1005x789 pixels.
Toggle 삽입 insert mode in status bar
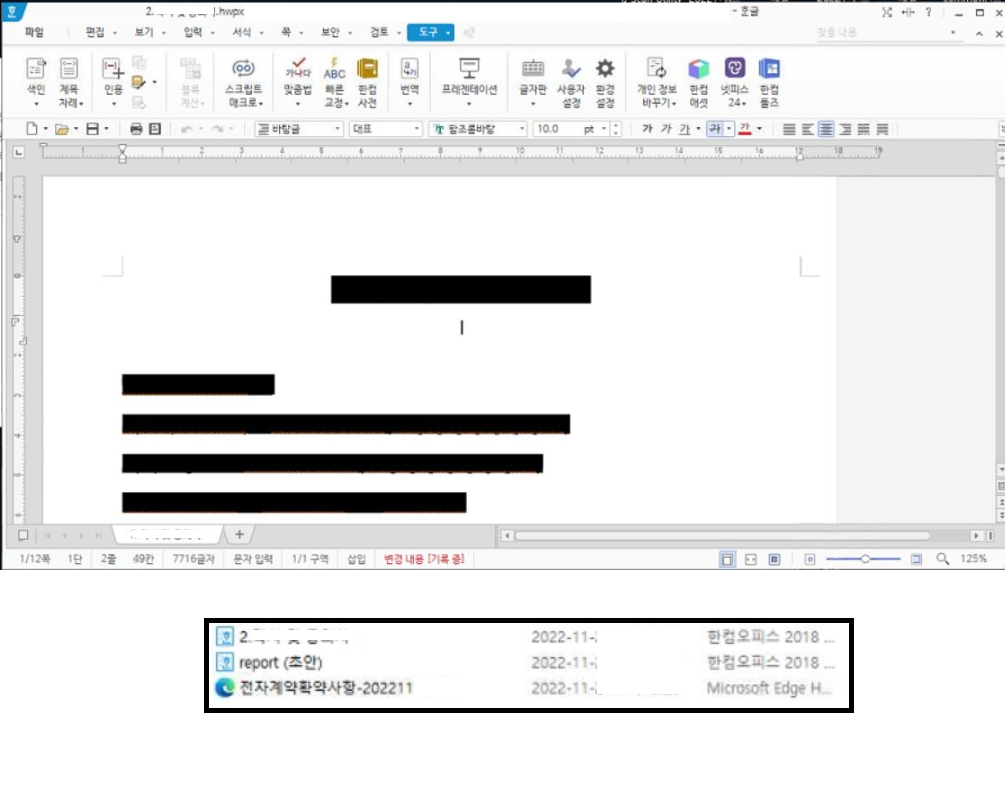point(356,560)
